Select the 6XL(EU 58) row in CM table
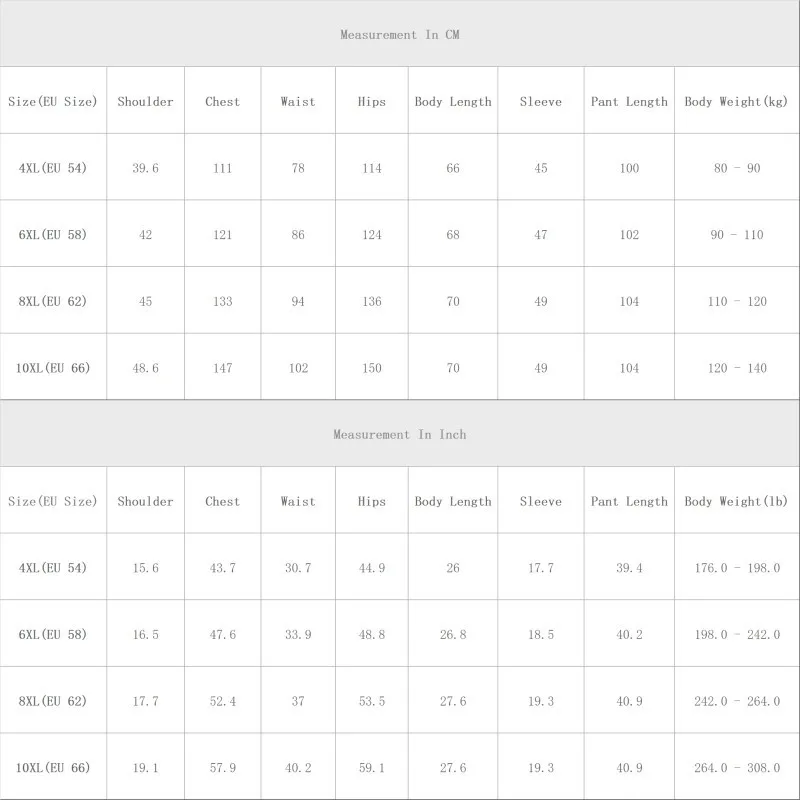Viewport: 800px width, 800px height. tap(53, 235)
